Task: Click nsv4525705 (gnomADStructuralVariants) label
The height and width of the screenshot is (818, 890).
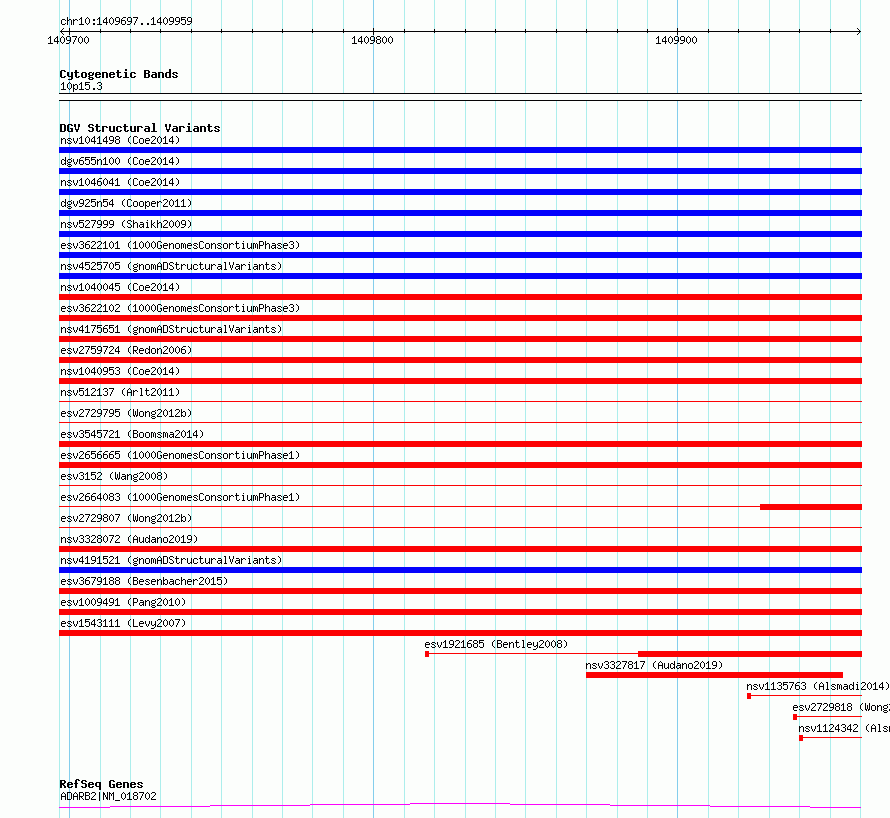Action: 171,266
